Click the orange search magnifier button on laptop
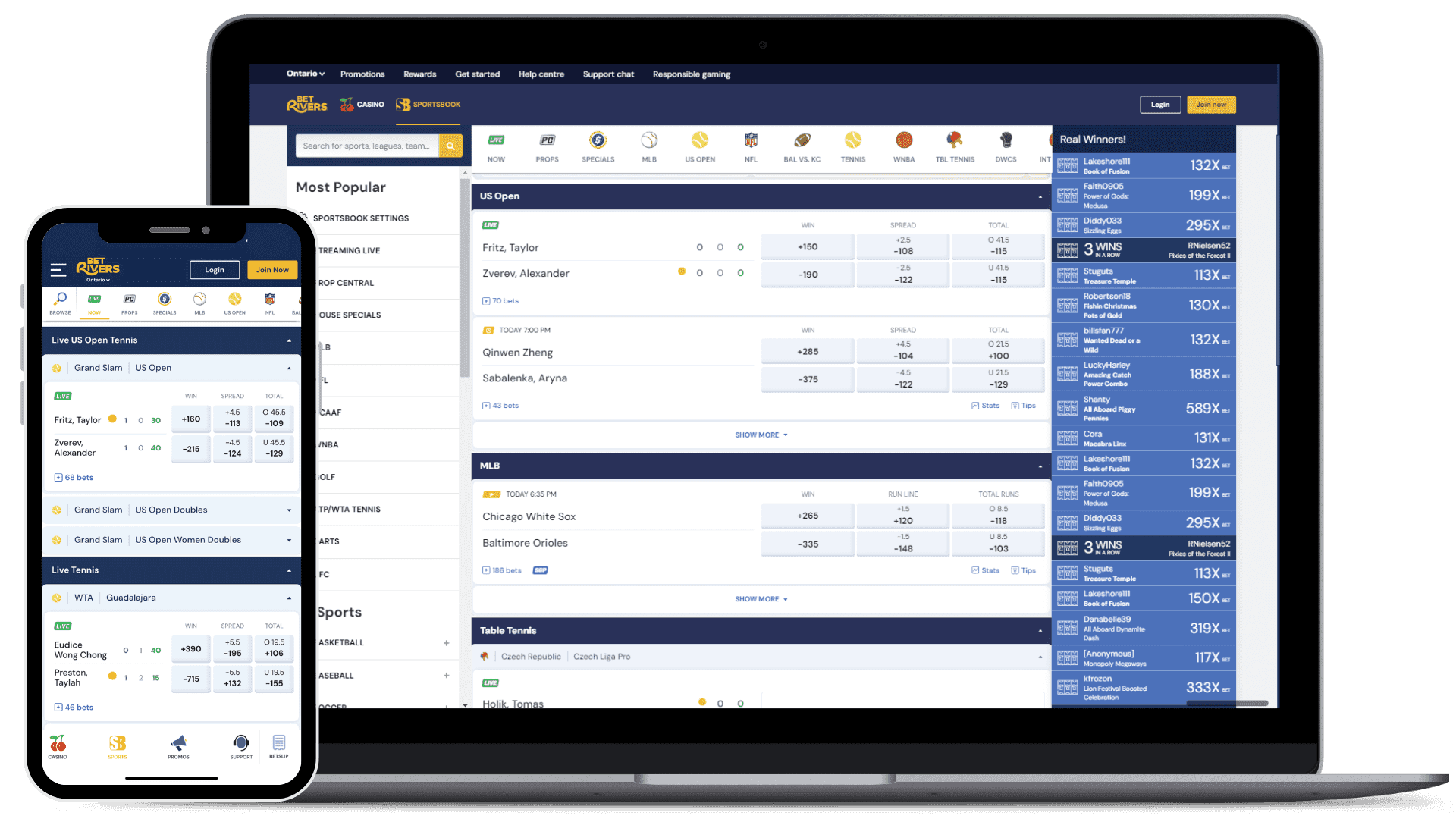Screen dimensions: 1456x819 [450, 146]
